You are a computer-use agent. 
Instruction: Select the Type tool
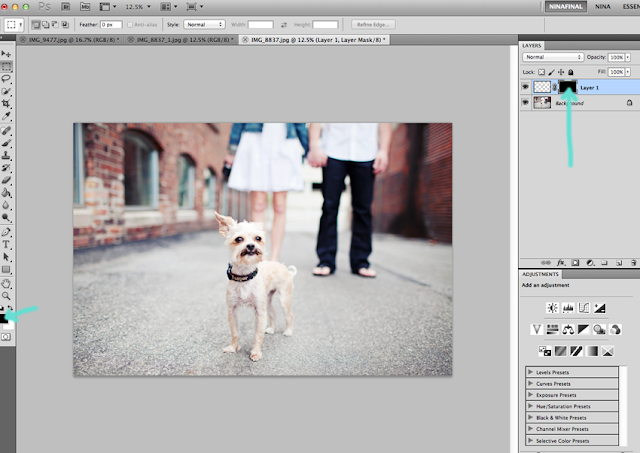pyautogui.click(x=6, y=244)
